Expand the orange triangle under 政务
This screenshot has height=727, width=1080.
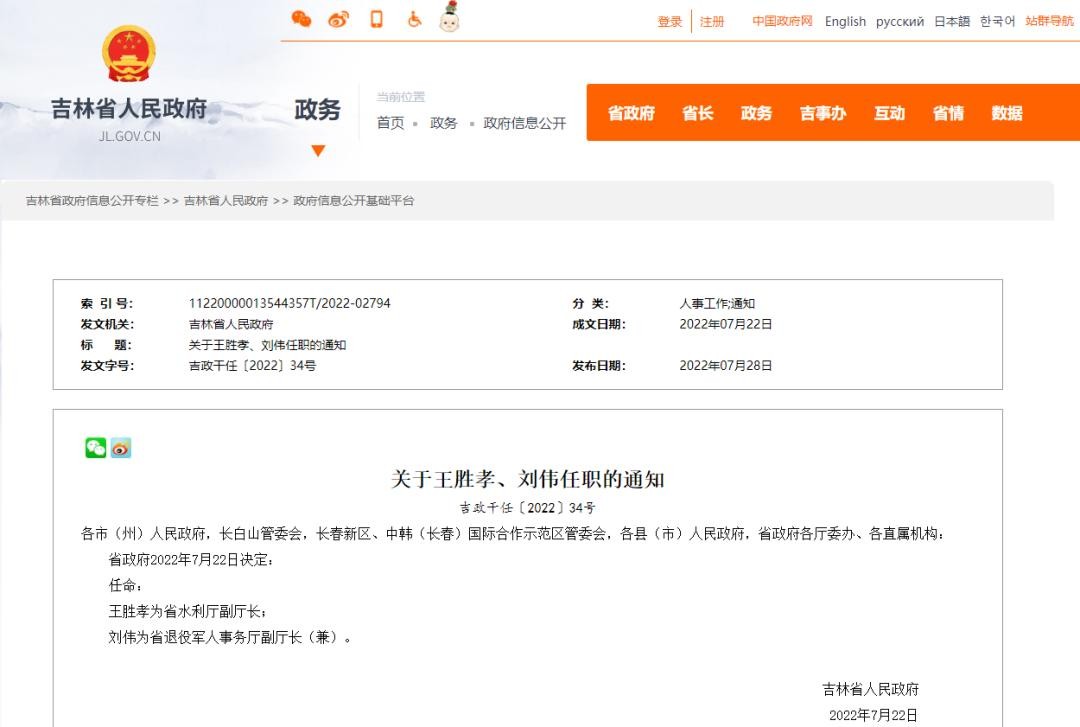click(318, 151)
